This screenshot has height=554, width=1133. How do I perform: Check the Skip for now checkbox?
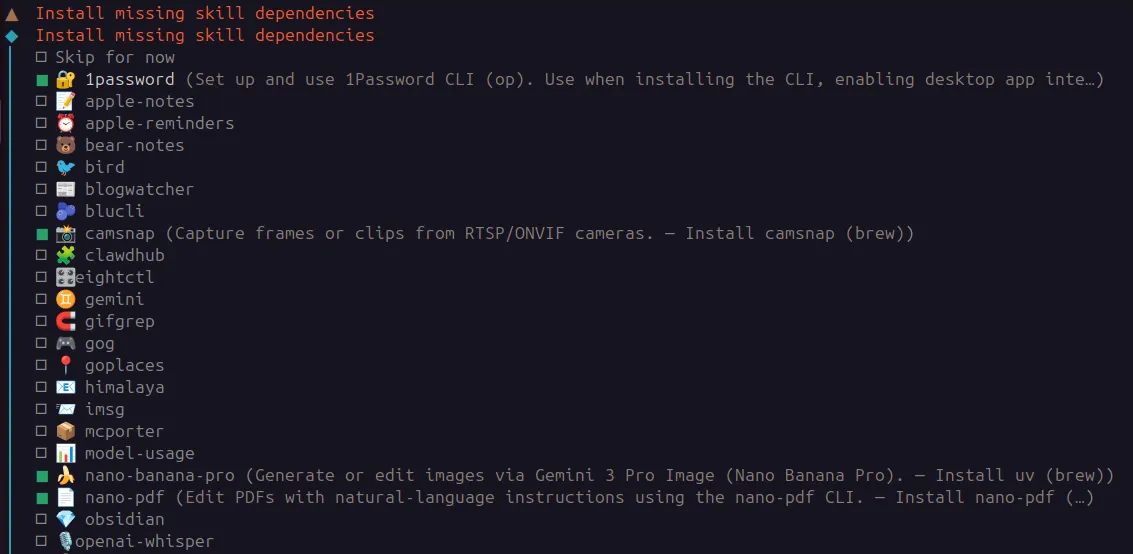click(x=41, y=58)
